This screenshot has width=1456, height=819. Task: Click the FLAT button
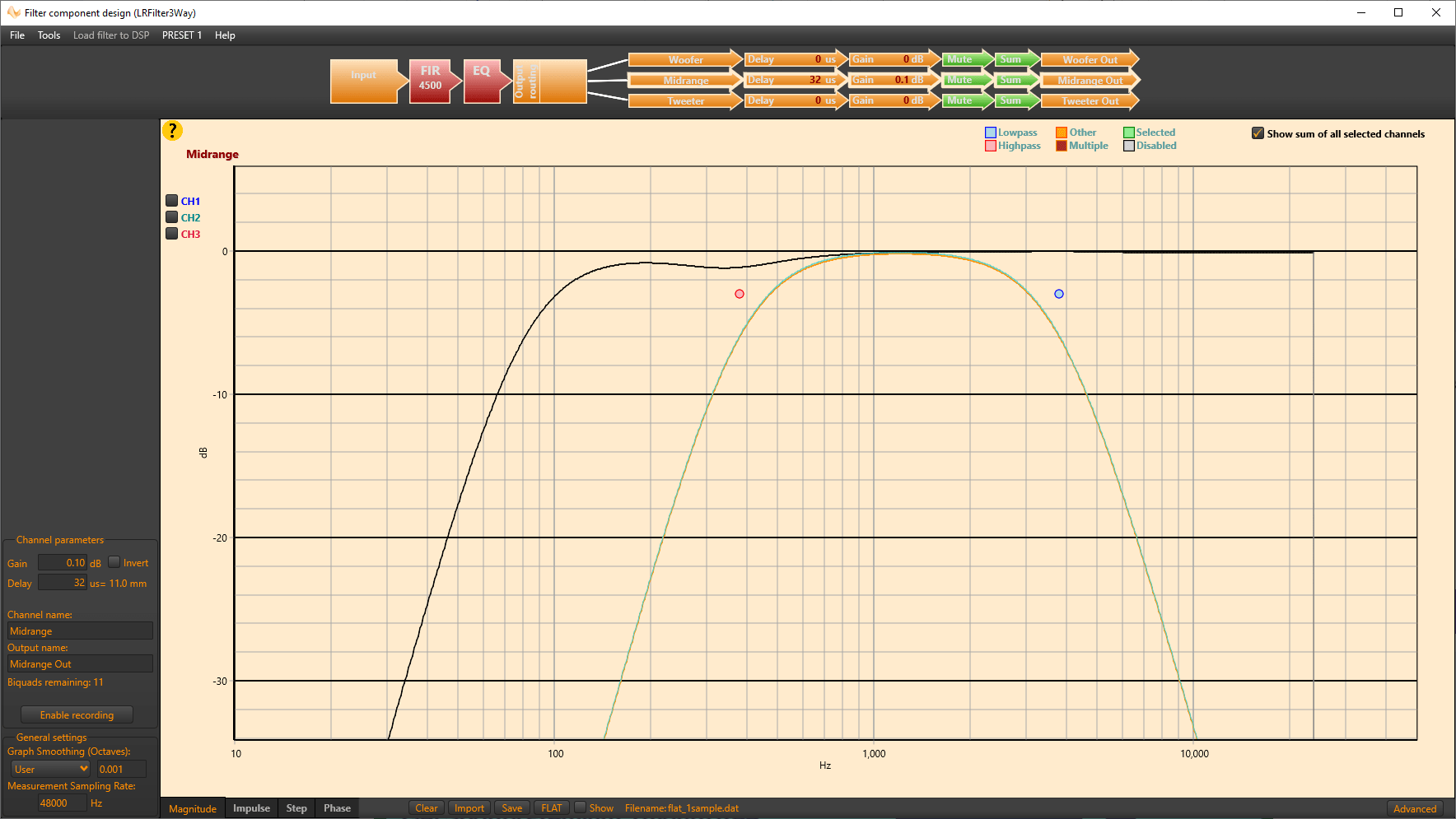coord(552,808)
